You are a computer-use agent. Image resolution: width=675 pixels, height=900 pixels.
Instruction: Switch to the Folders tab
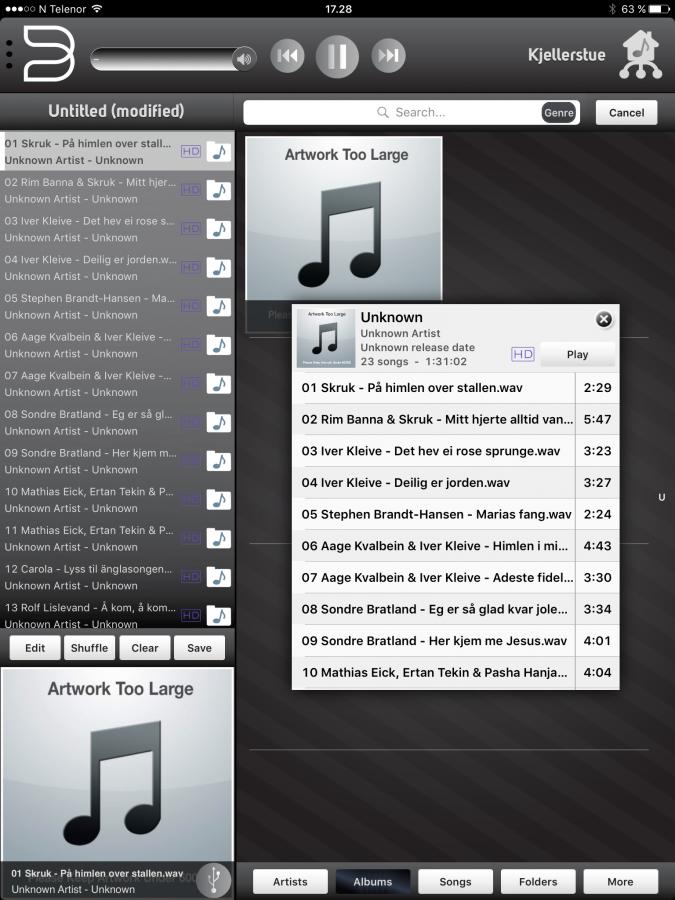pyautogui.click(x=538, y=882)
